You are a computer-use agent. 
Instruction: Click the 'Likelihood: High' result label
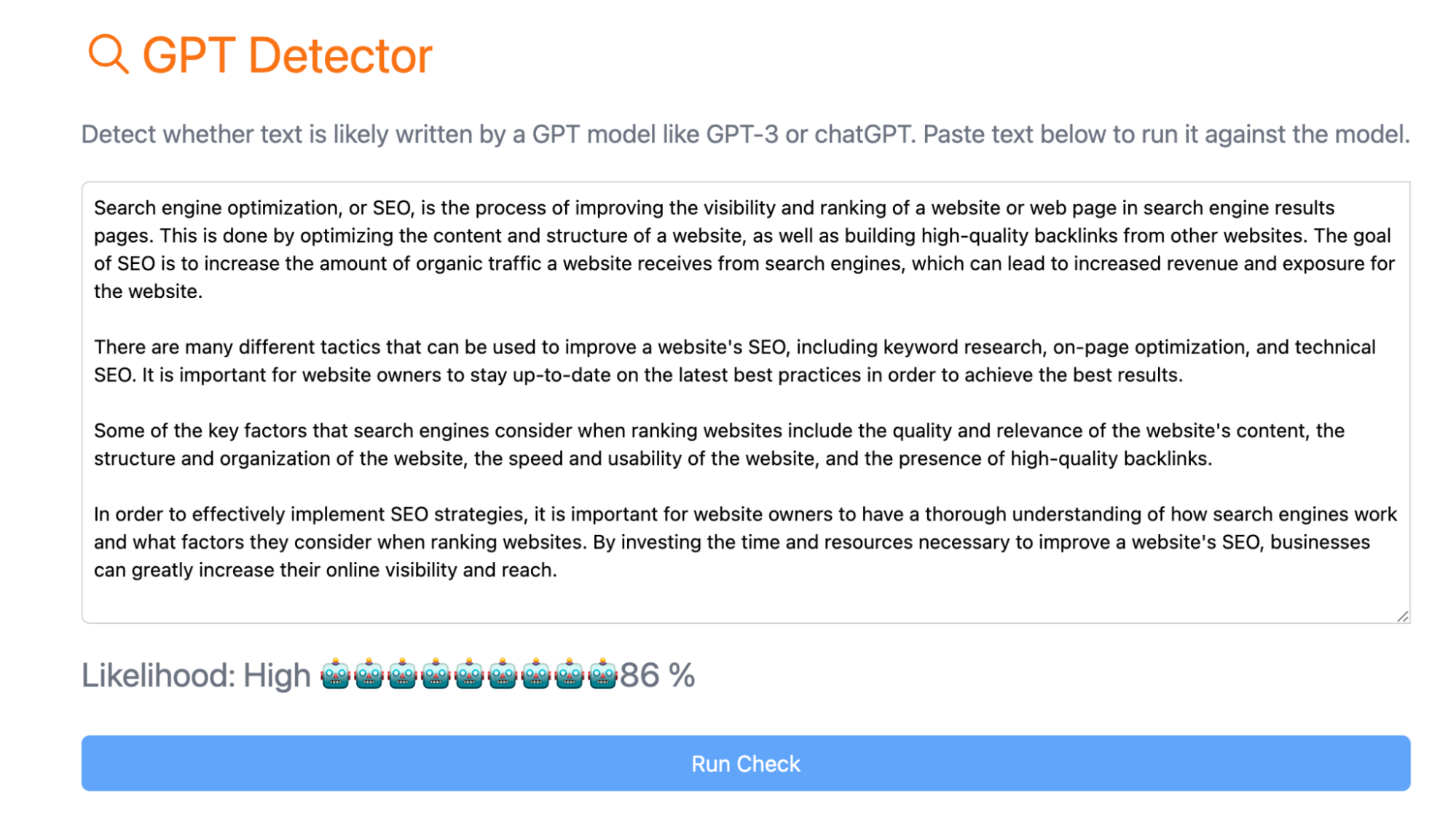tap(196, 676)
